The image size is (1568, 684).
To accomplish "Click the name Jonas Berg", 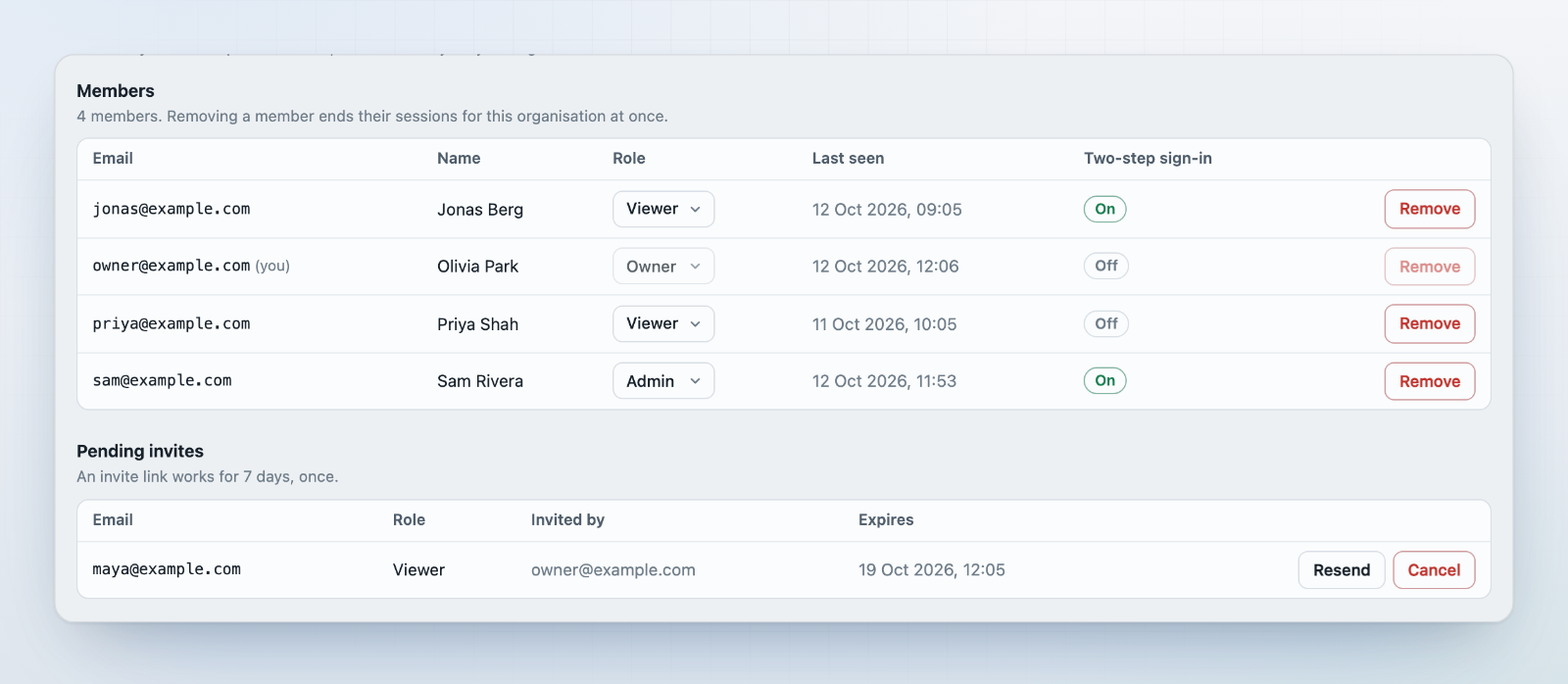I will pos(480,210).
